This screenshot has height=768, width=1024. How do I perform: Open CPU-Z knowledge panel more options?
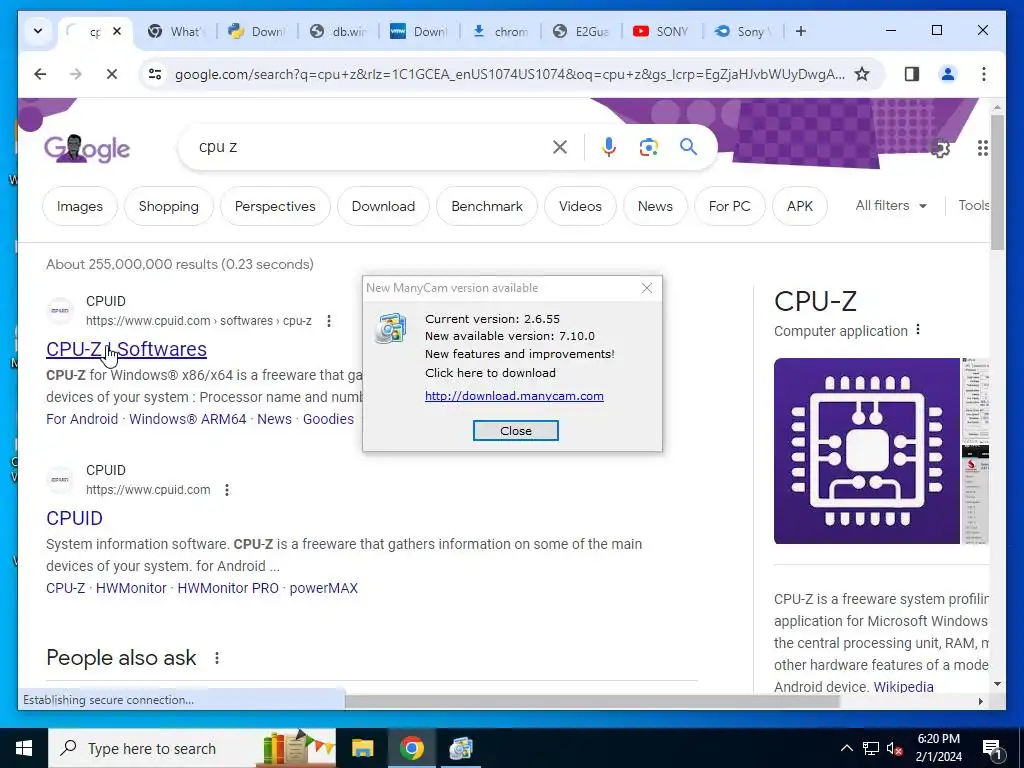coord(918,330)
